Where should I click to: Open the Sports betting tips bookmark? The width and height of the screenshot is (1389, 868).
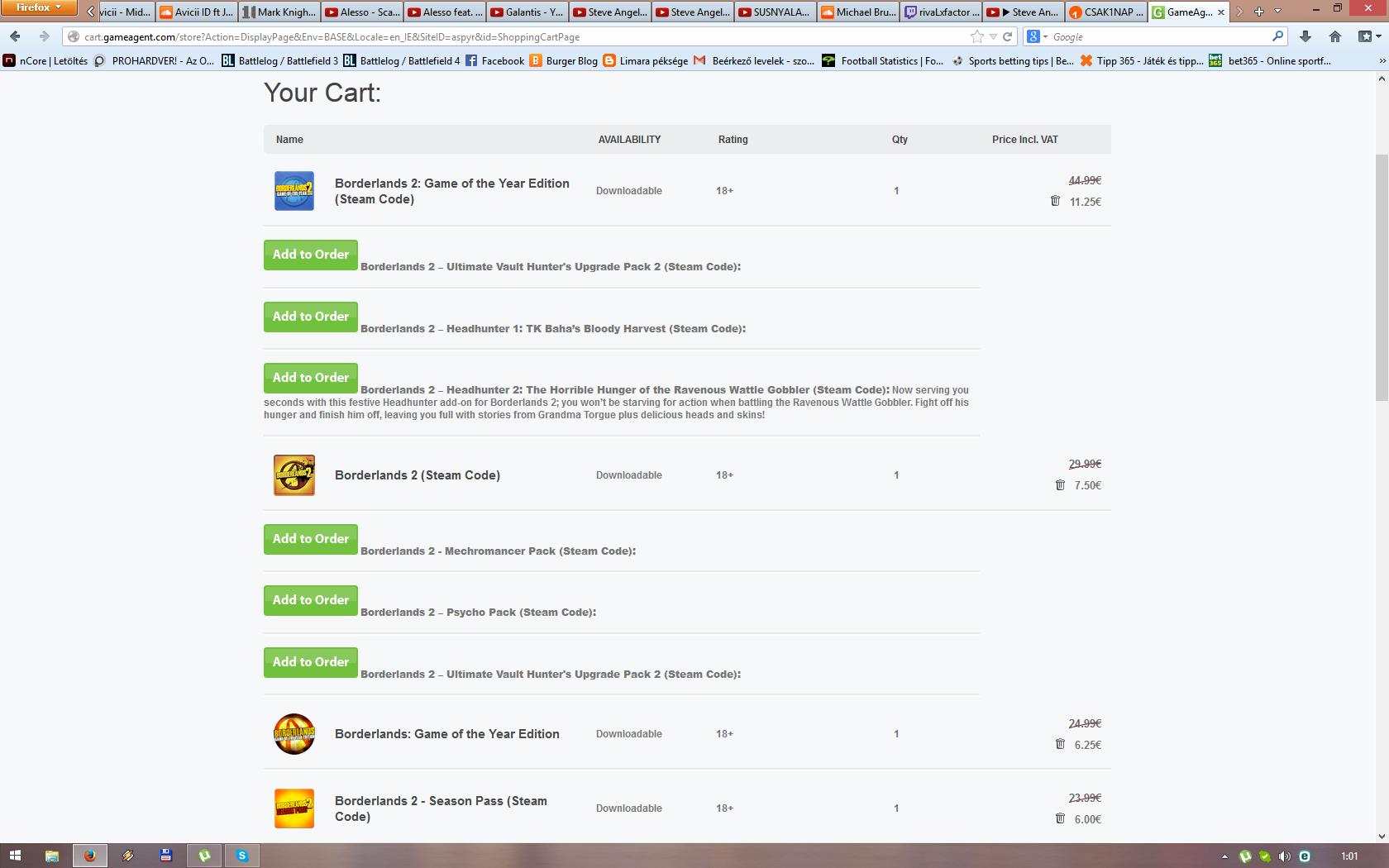pyautogui.click(x=1013, y=60)
